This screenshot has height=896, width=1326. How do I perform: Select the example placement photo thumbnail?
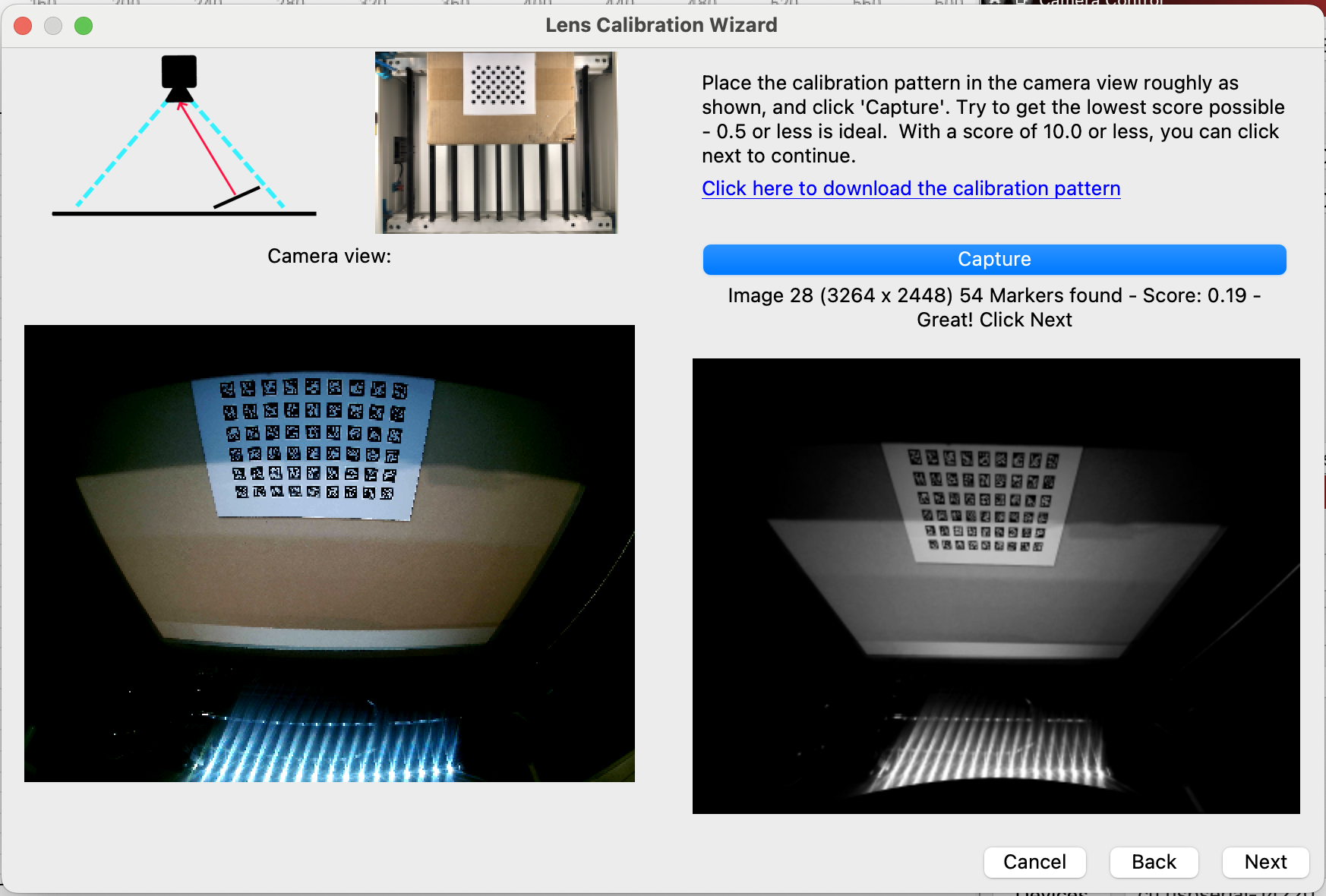click(x=496, y=143)
